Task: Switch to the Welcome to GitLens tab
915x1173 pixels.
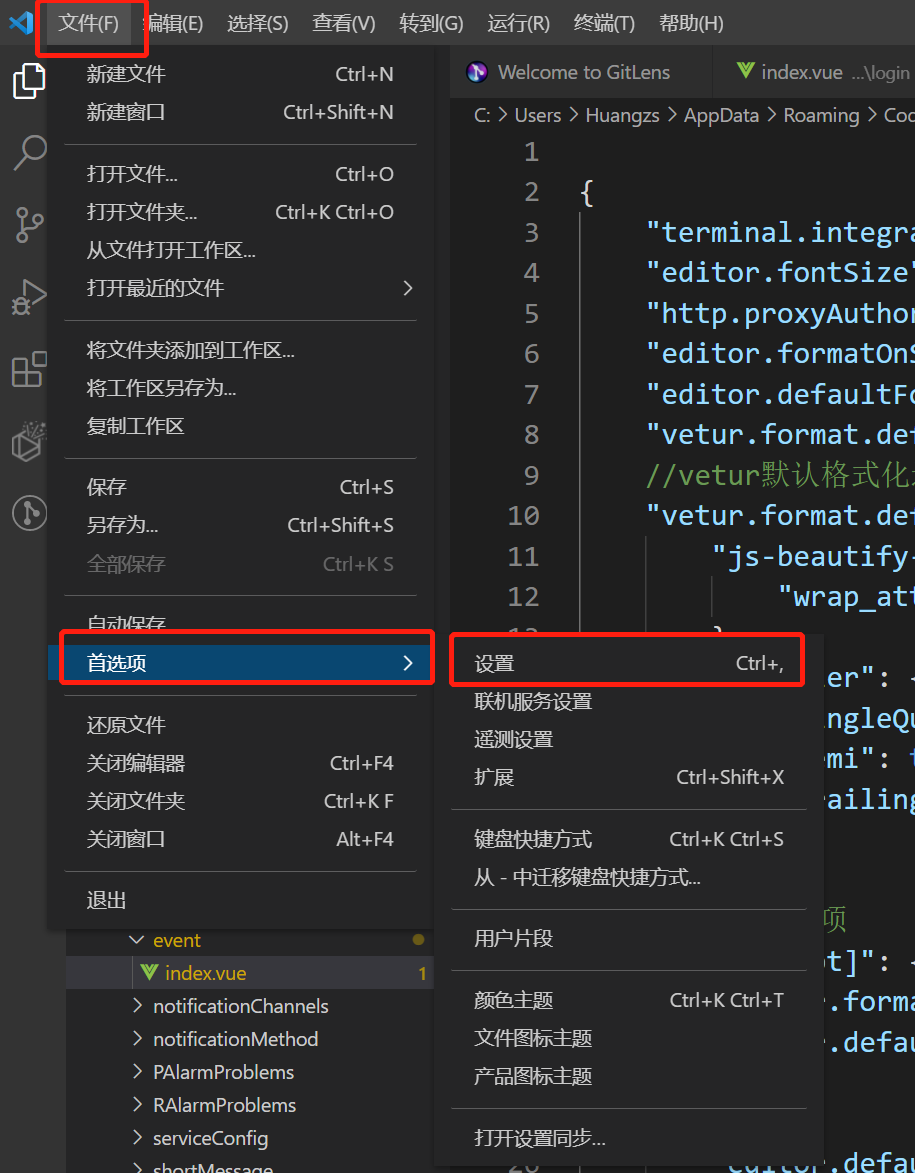Action: click(581, 73)
